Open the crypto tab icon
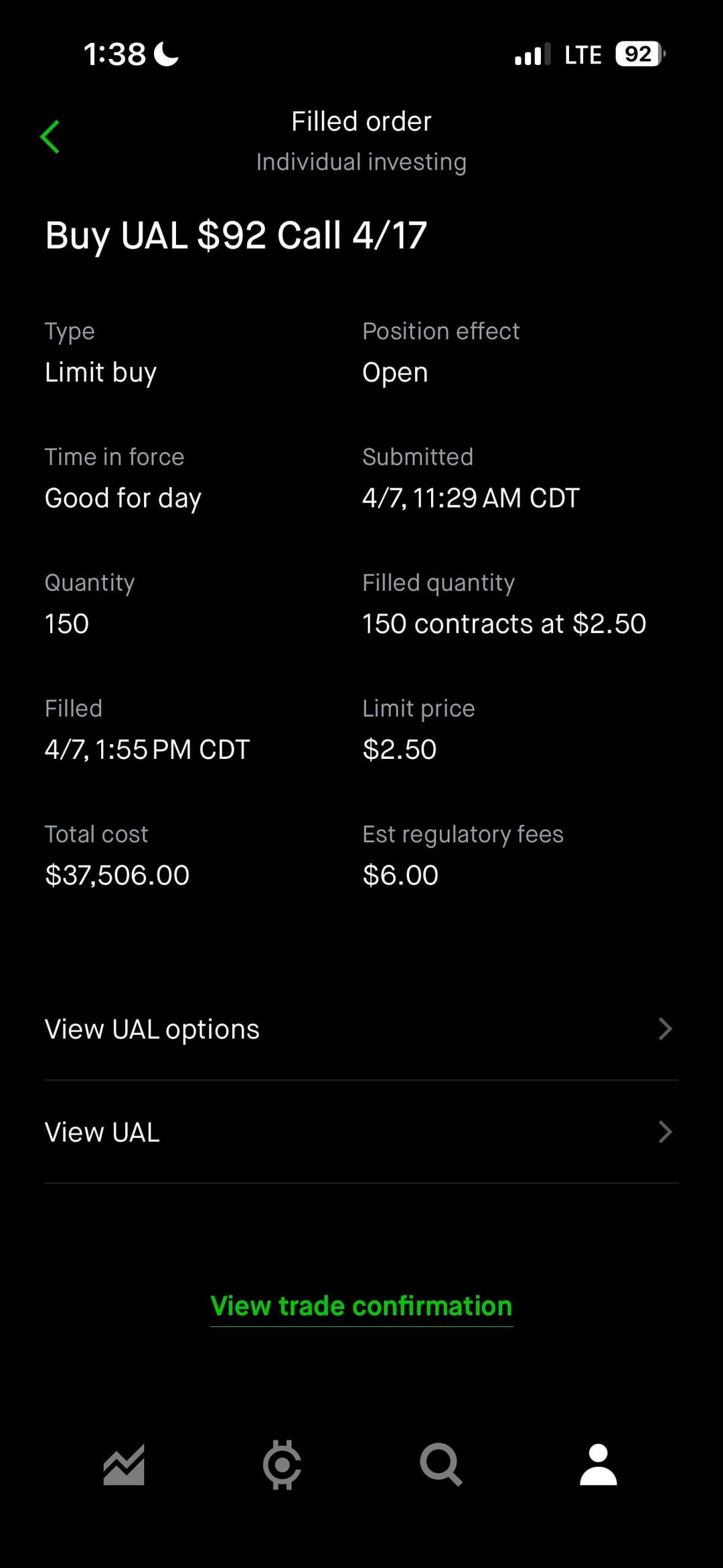Viewport: 723px width, 1568px height. click(x=282, y=1465)
